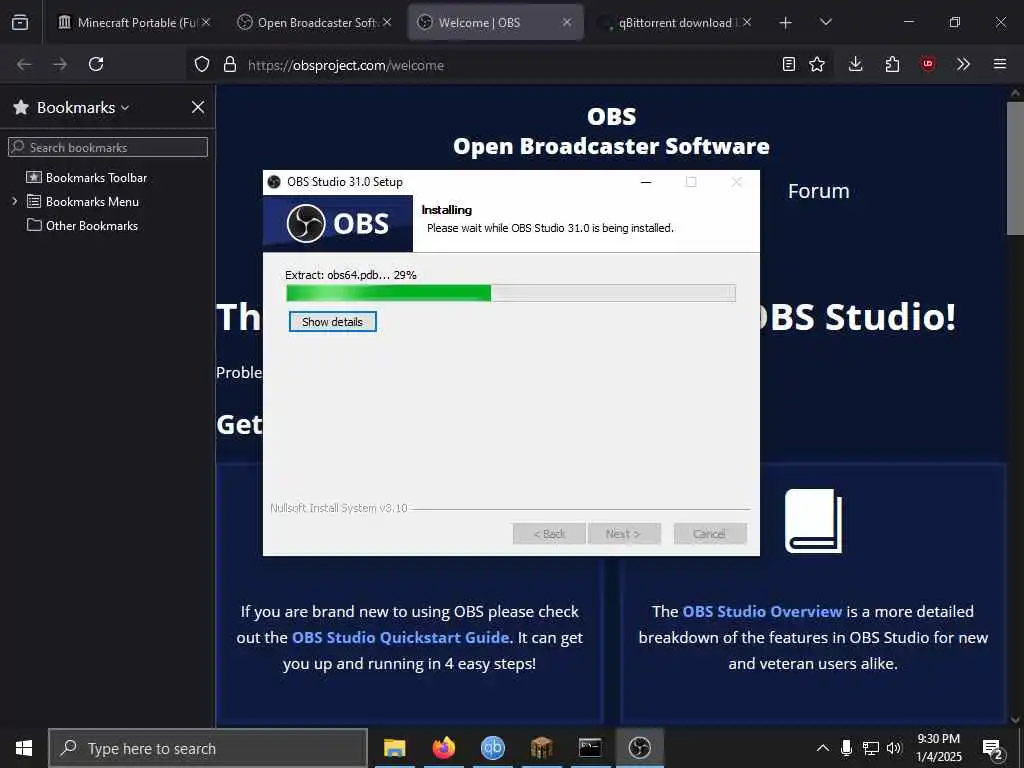
Task: Click the microphone tray icon
Action: coord(846,748)
